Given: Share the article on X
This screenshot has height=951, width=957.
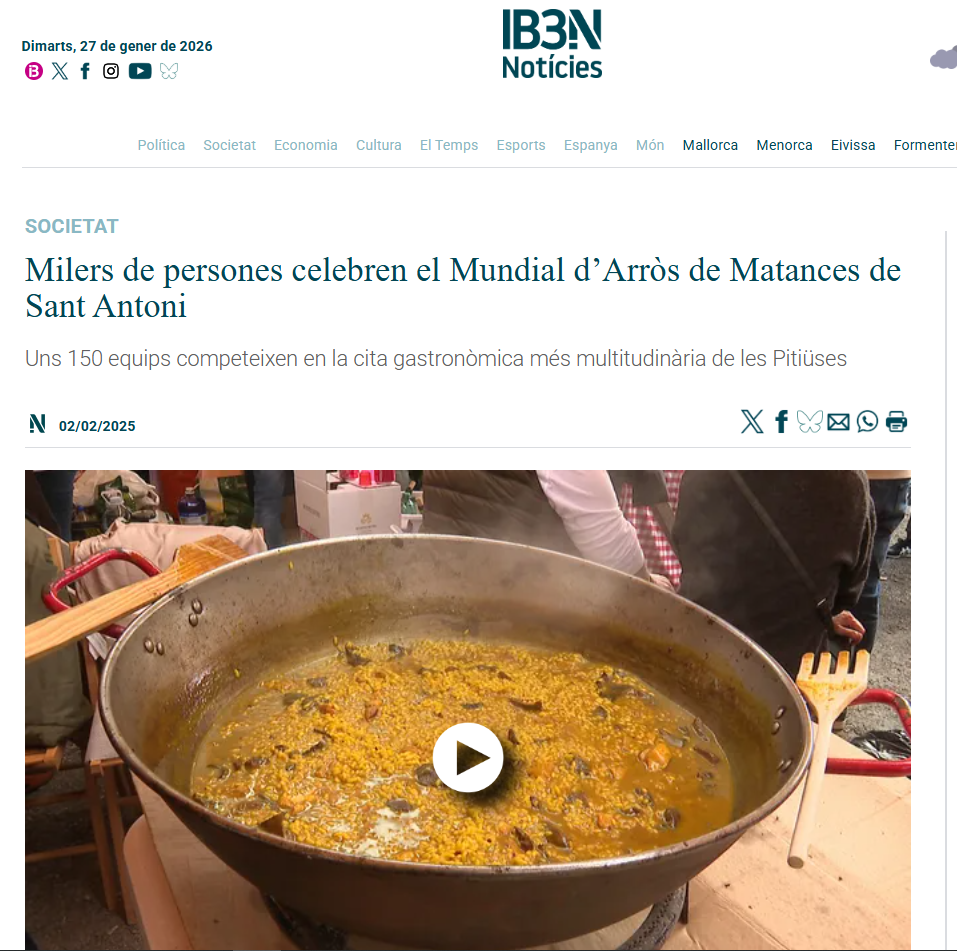Looking at the screenshot, I should point(752,422).
